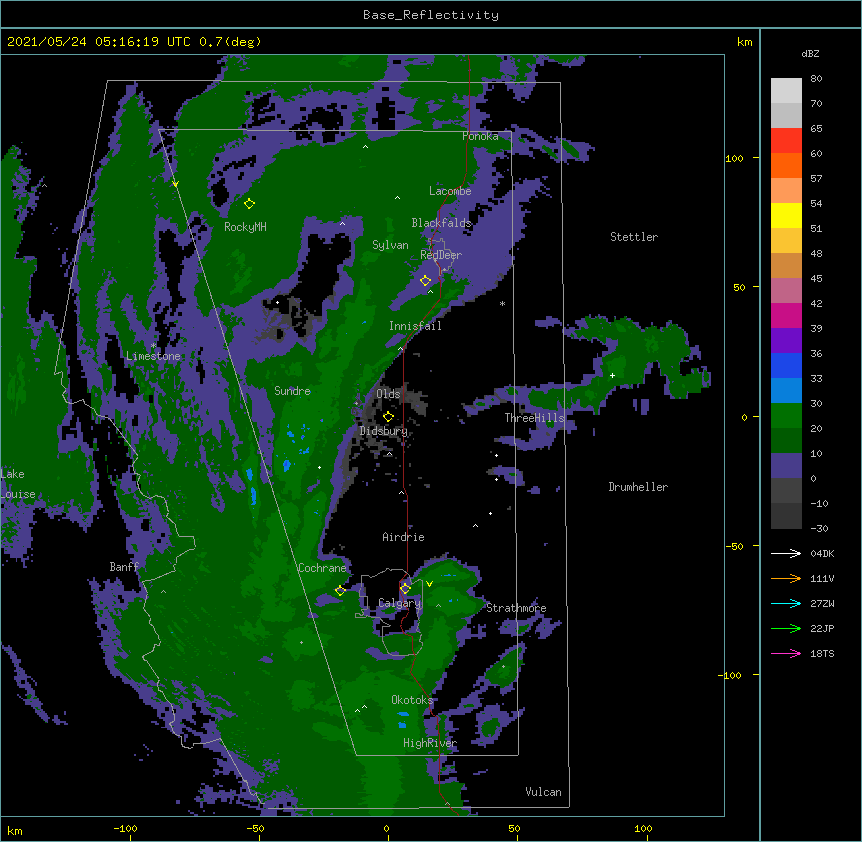Click the 04DK legend text

tap(822, 553)
